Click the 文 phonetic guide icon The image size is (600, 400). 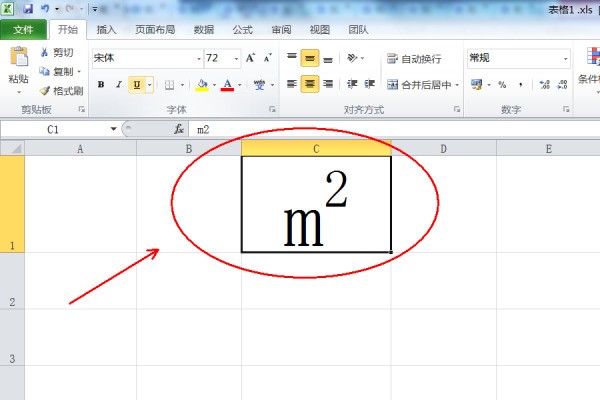pos(259,85)
